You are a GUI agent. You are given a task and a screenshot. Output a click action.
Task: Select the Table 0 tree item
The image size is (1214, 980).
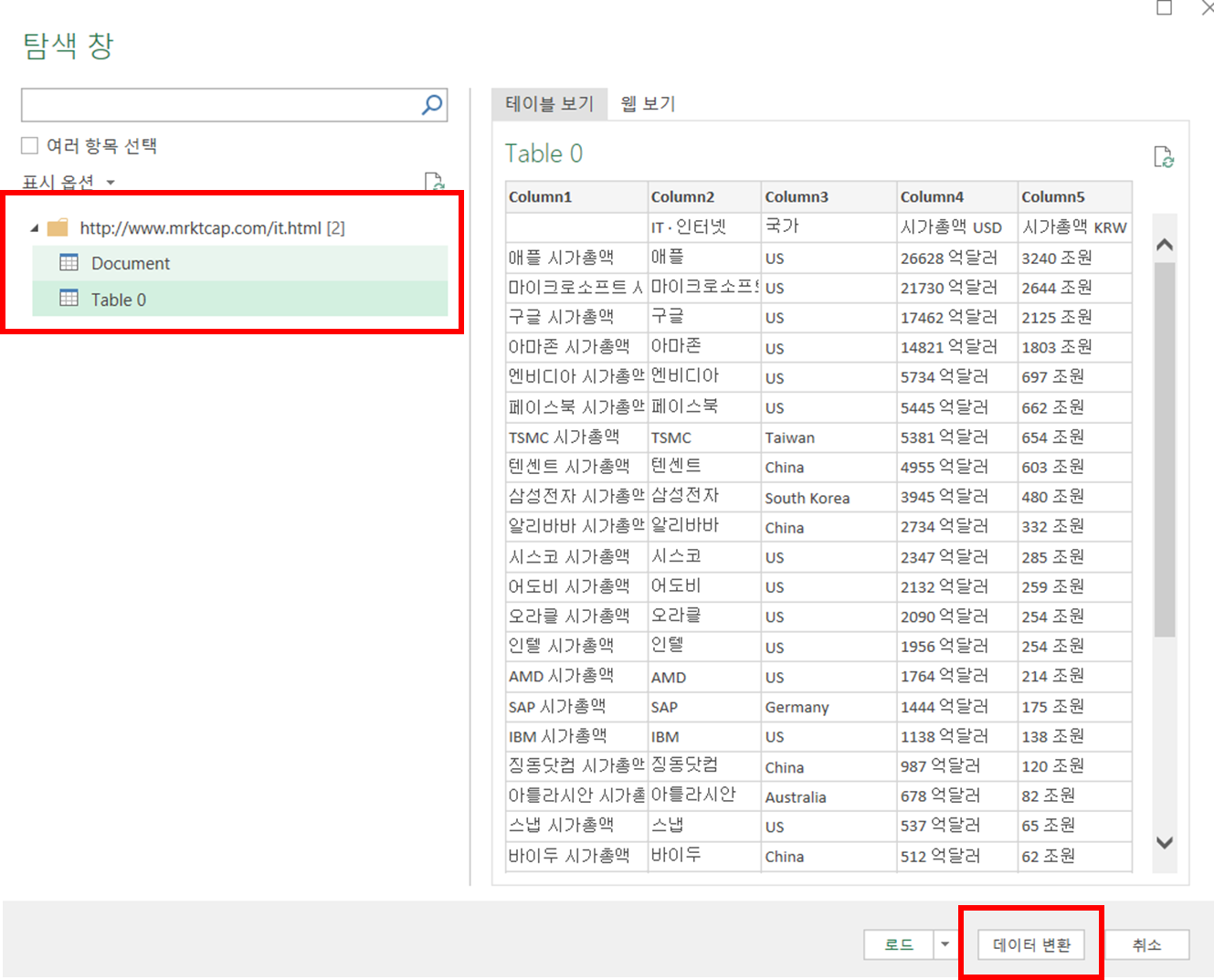coord(240,299)
